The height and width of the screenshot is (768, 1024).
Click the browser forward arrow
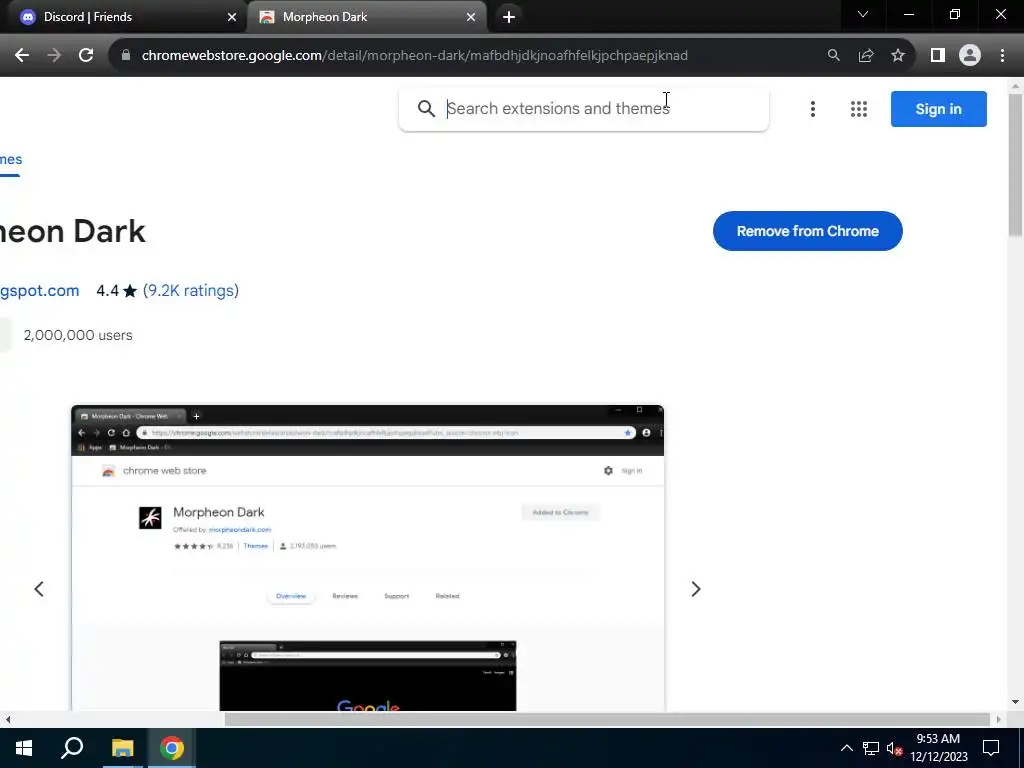[x=54, y=56]
